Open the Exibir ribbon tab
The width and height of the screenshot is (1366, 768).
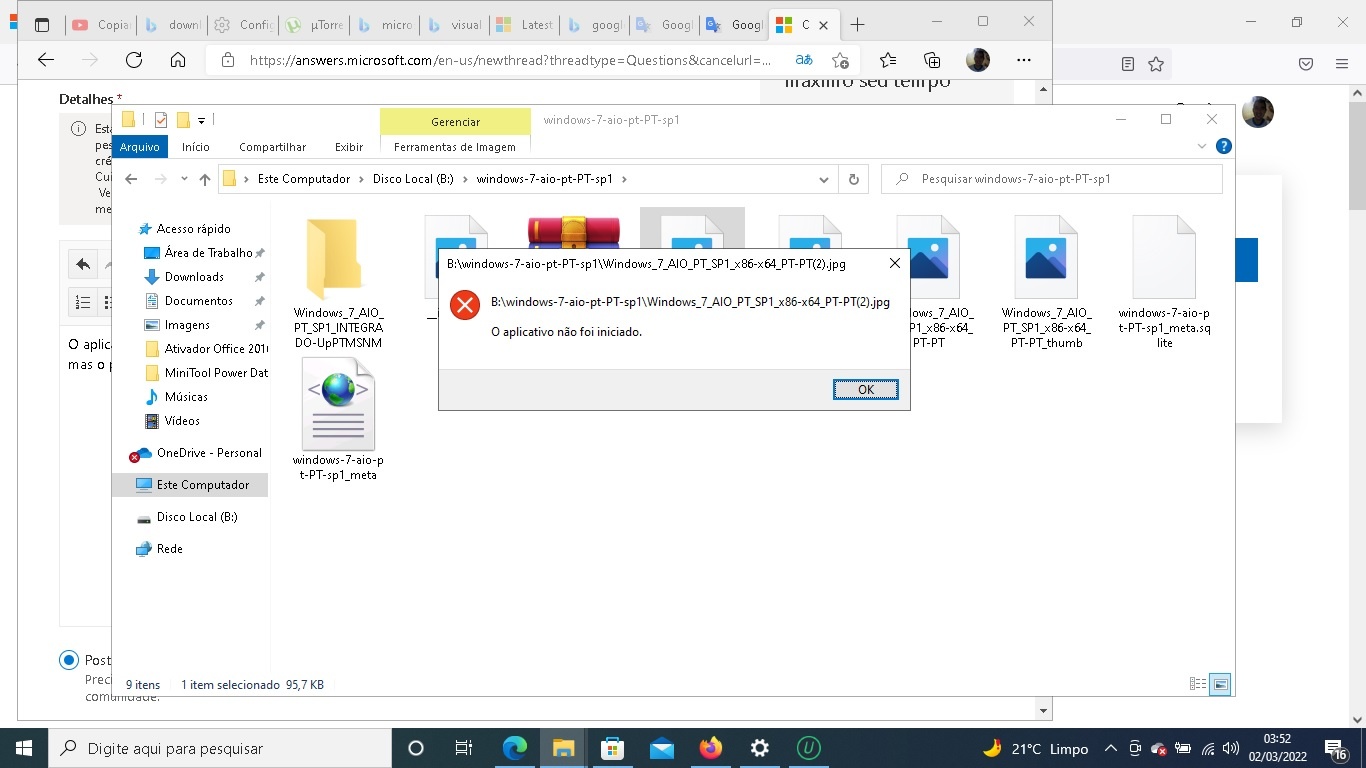[349, 147]
